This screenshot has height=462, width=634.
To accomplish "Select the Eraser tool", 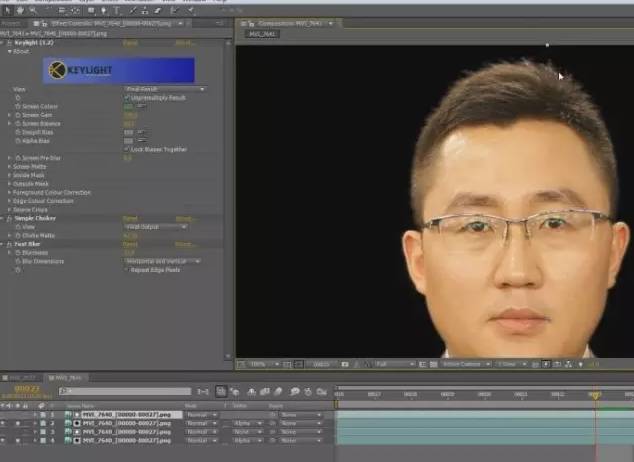I will pos(158,11).
